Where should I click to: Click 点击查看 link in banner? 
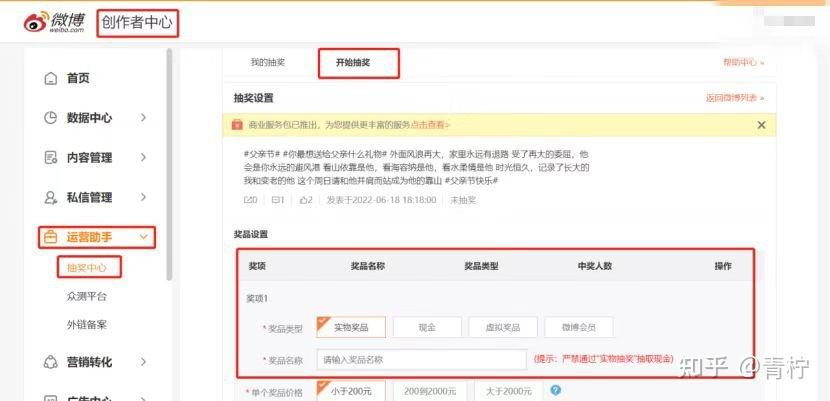(x=430, y=125)
